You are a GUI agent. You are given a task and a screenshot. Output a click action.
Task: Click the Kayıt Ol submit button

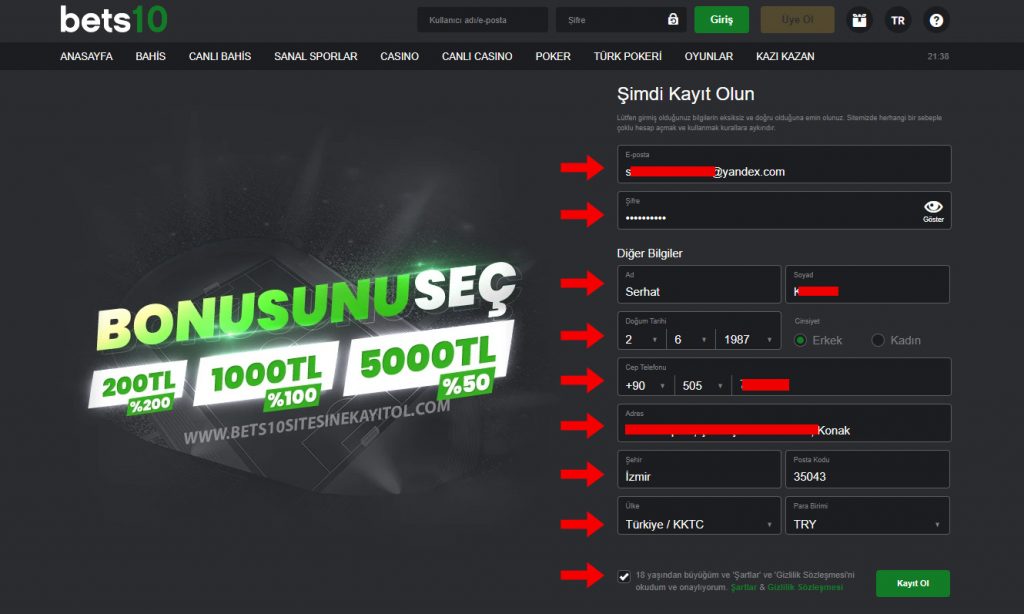(x=912, y=583)
